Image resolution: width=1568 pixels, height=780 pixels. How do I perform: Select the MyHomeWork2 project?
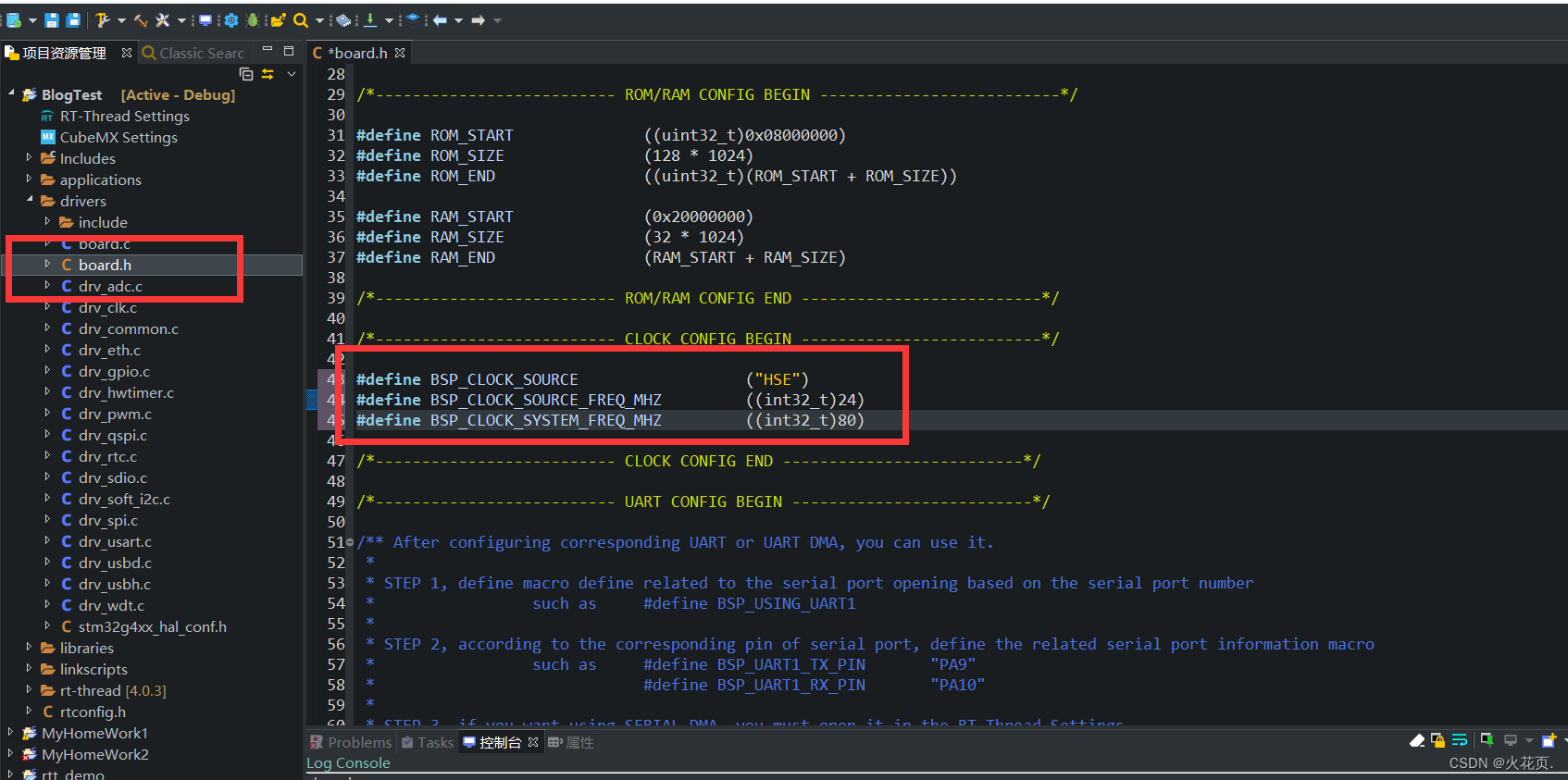click(x=94, y=754)
